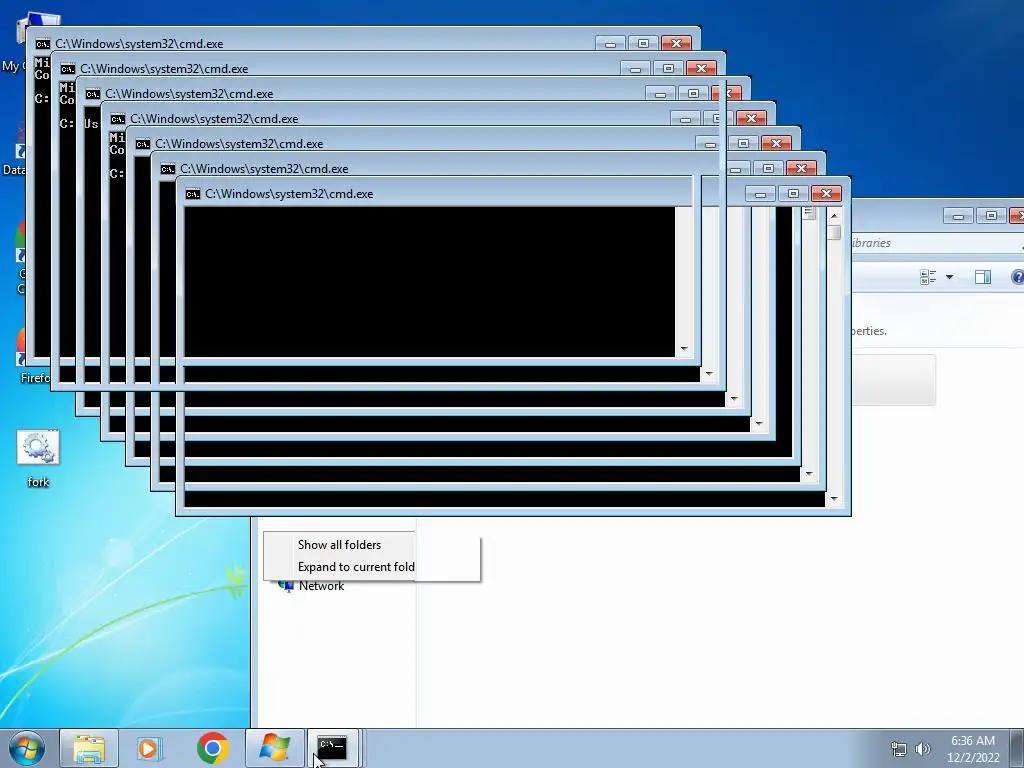Click the frontmost cmd window scrollbar thumb
1024x768 pixels.
click(834, 232)
